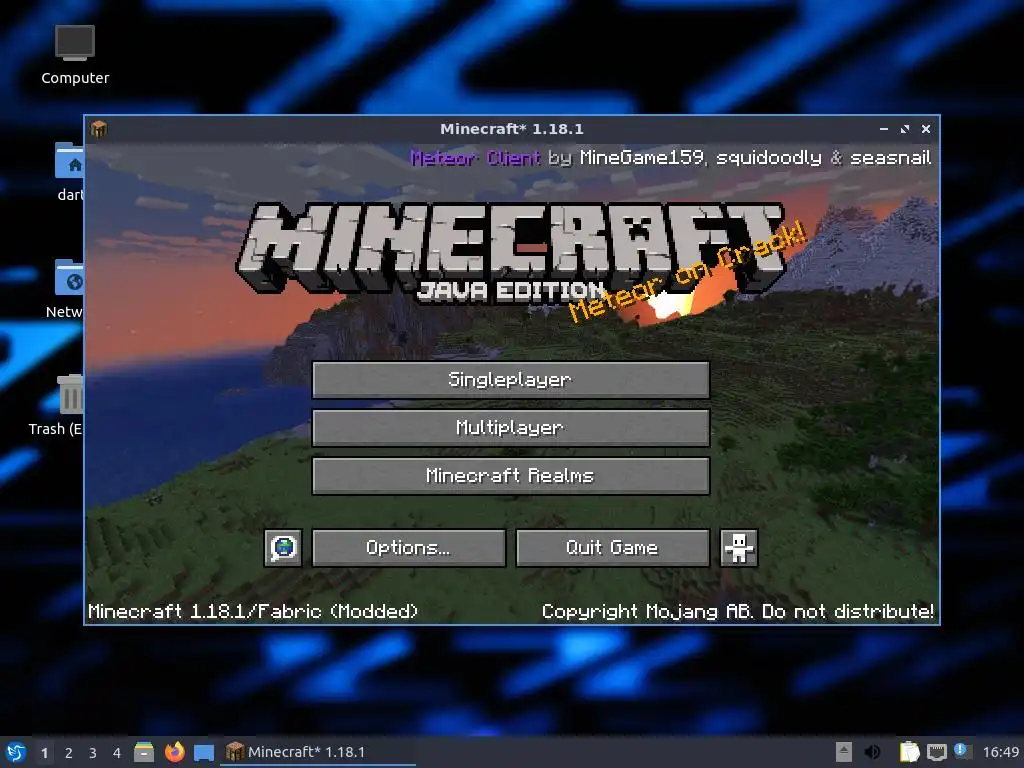
Task: Open language selection globe icon
Action: 283,547
